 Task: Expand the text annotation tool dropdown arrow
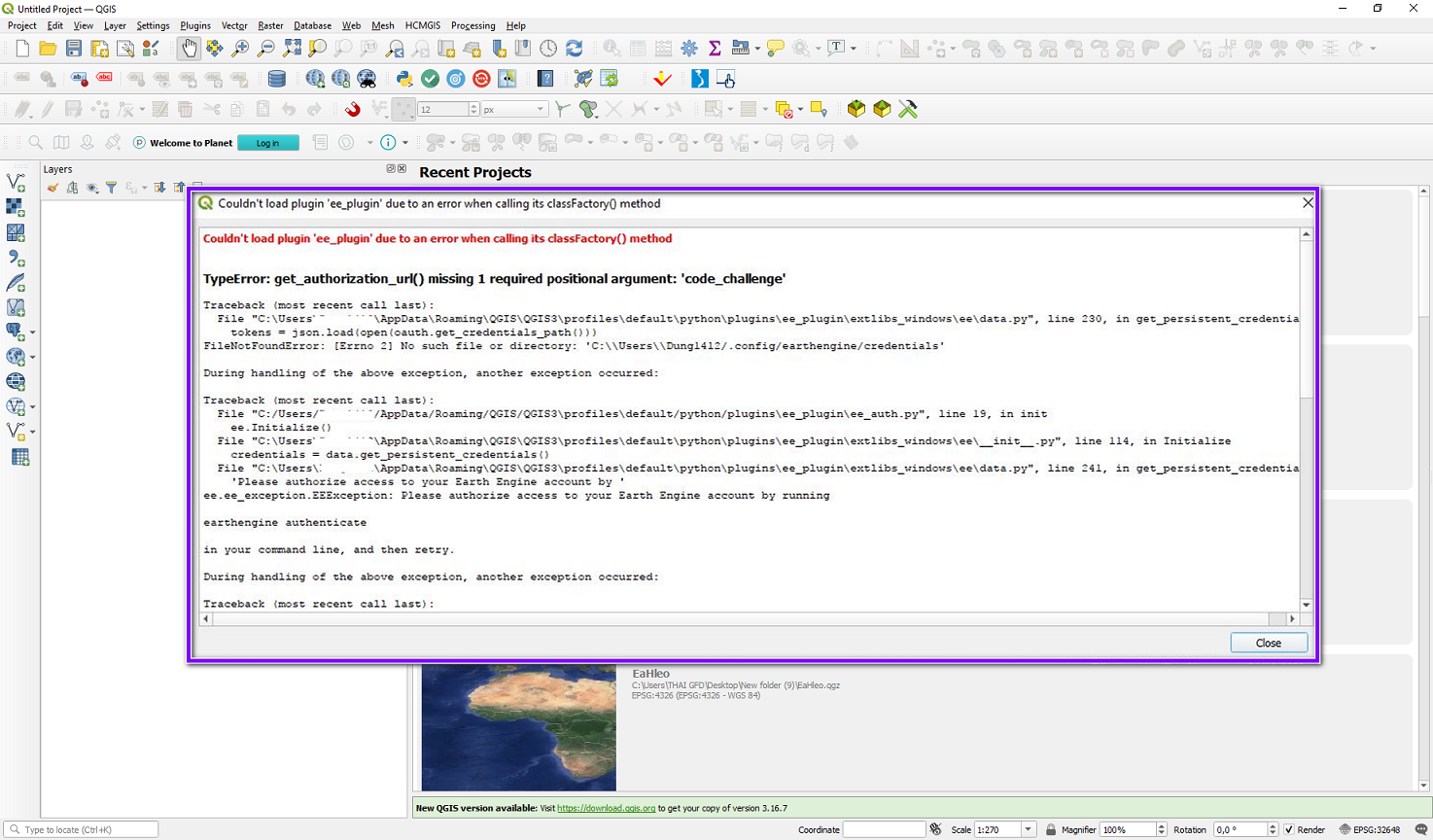click(x=854, y=49)
